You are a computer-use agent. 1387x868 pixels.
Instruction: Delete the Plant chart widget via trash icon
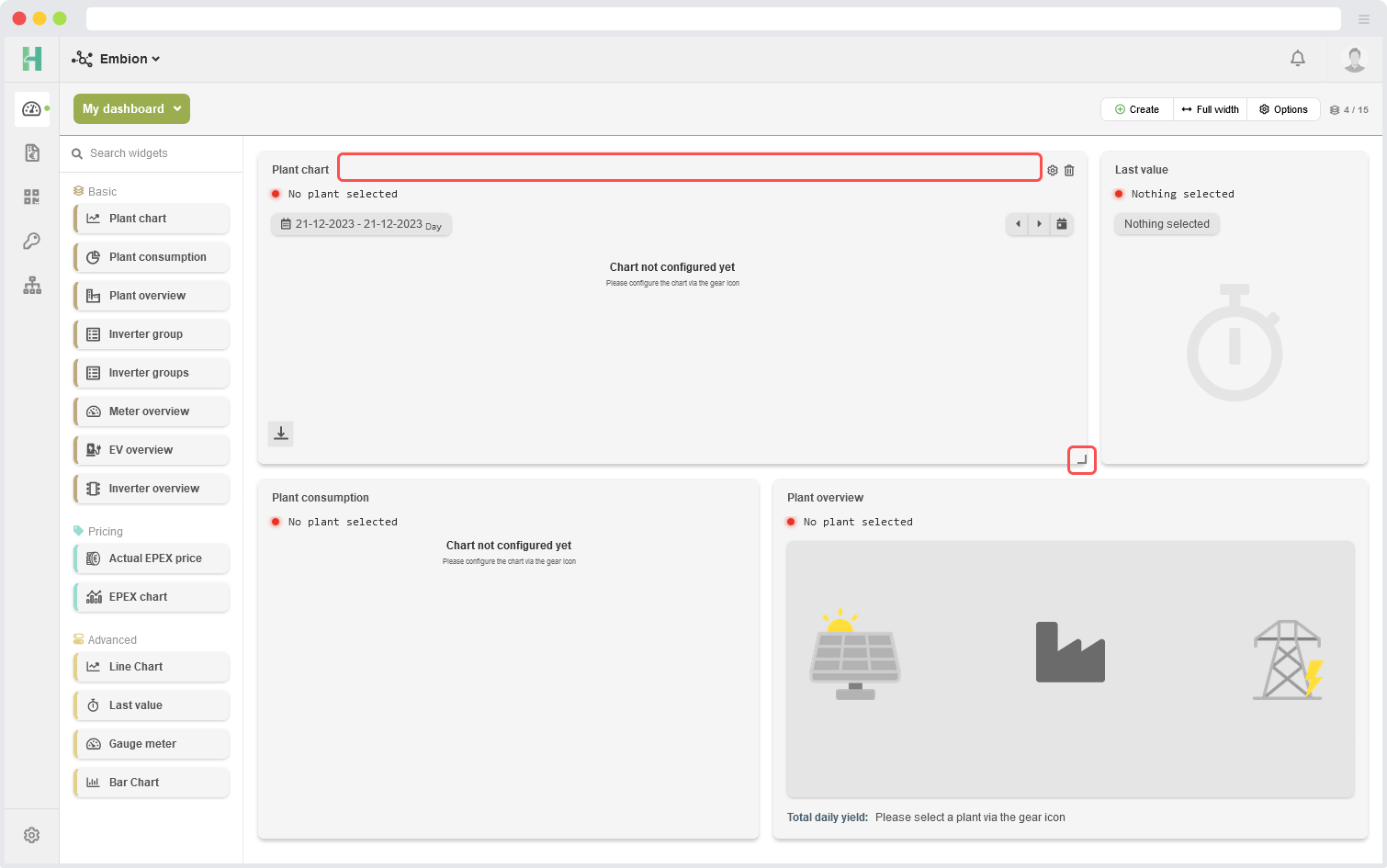click(1069, 171)
